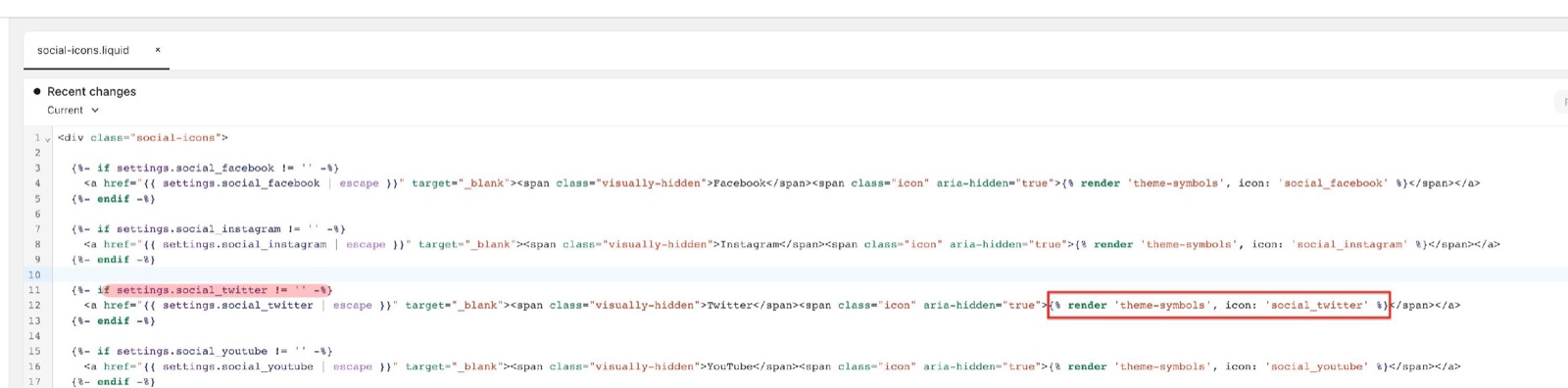Click line number 11 in the gutter
Image resolution: width=1568 pixels, height=388 pixels.
click(x=35, y=290)
